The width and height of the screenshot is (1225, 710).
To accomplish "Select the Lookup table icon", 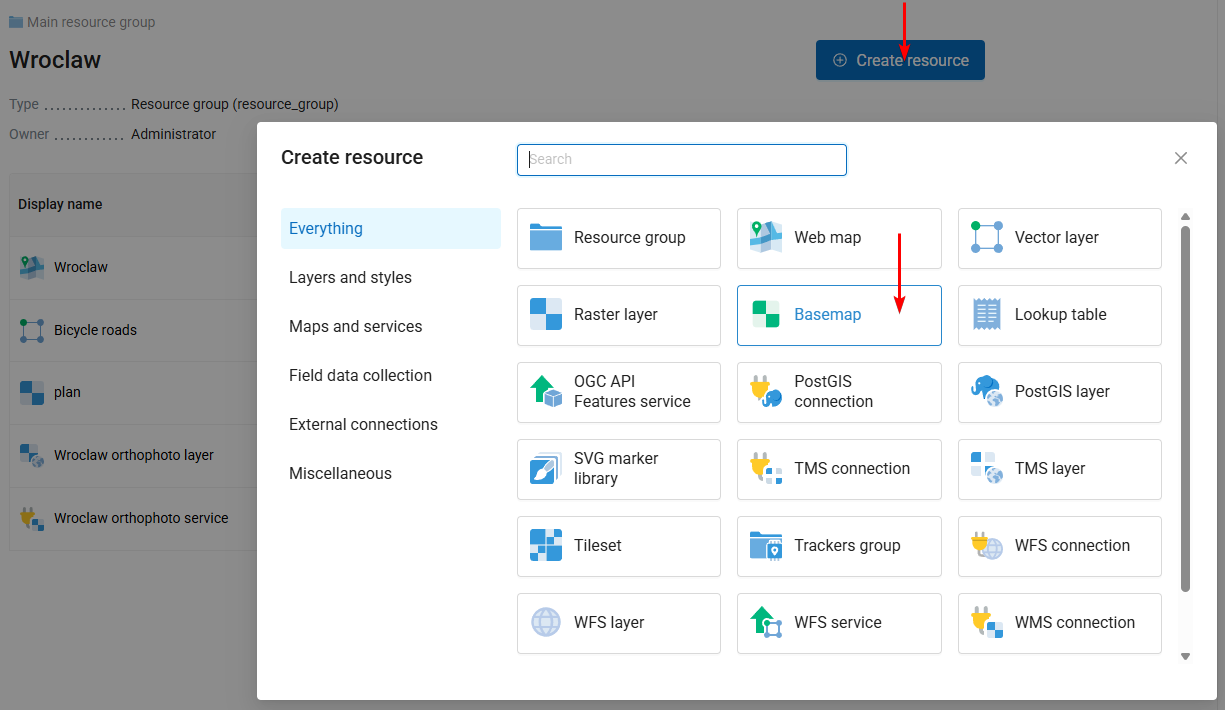I will pos(987,315).
